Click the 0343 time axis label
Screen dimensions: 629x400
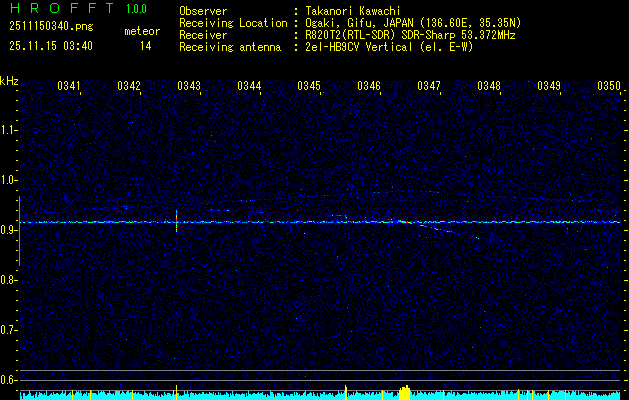189,86
